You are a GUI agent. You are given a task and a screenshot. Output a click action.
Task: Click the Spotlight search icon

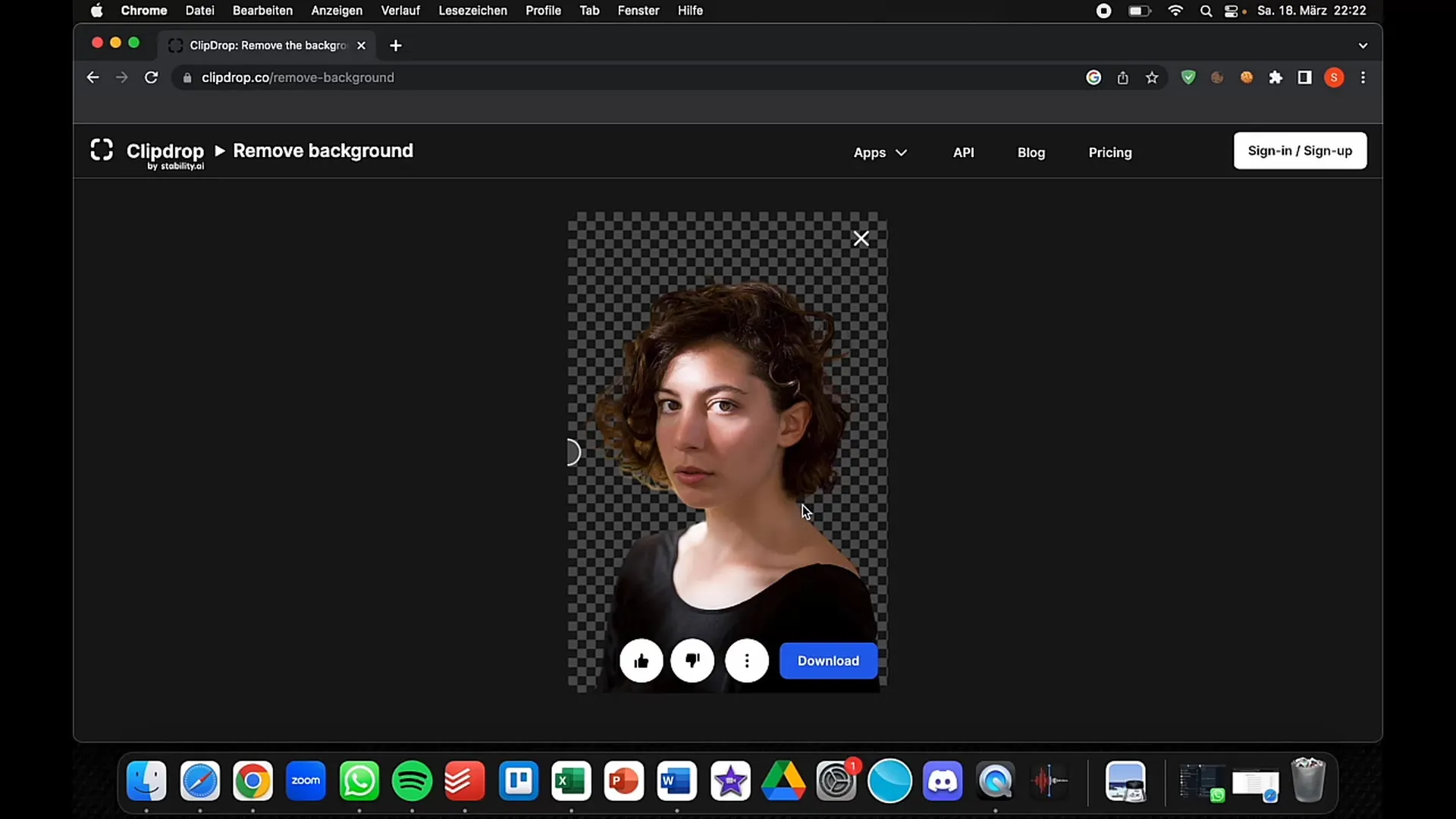tap(1206, 11)
